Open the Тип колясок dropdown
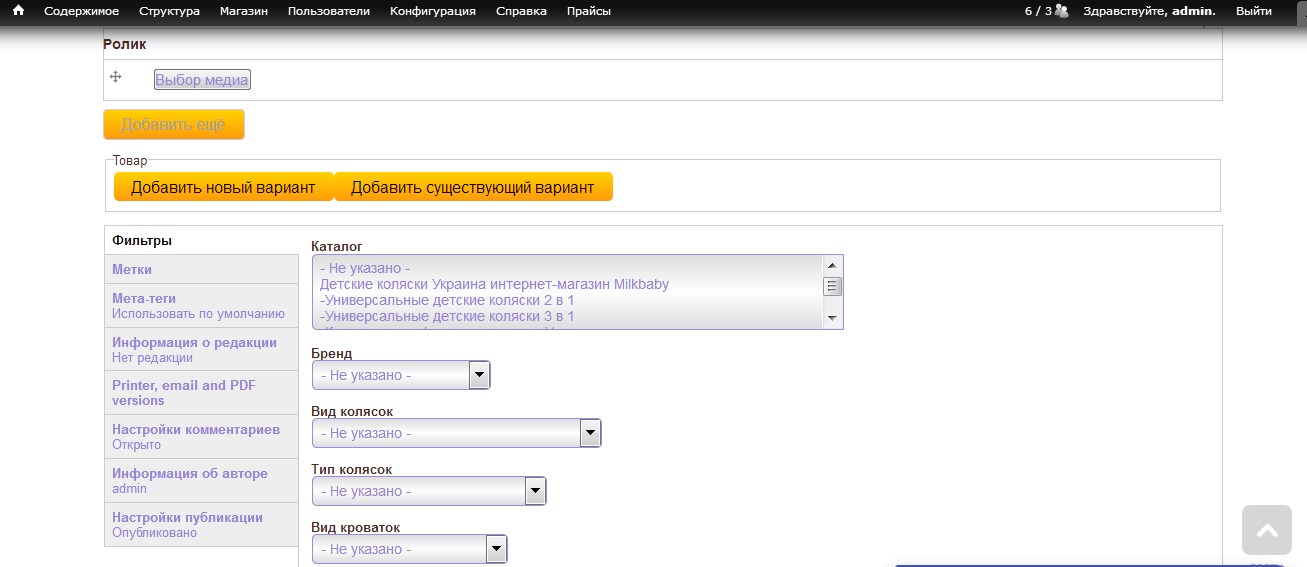The width and height of the screenshot is (1307, 567). point(429,491)
